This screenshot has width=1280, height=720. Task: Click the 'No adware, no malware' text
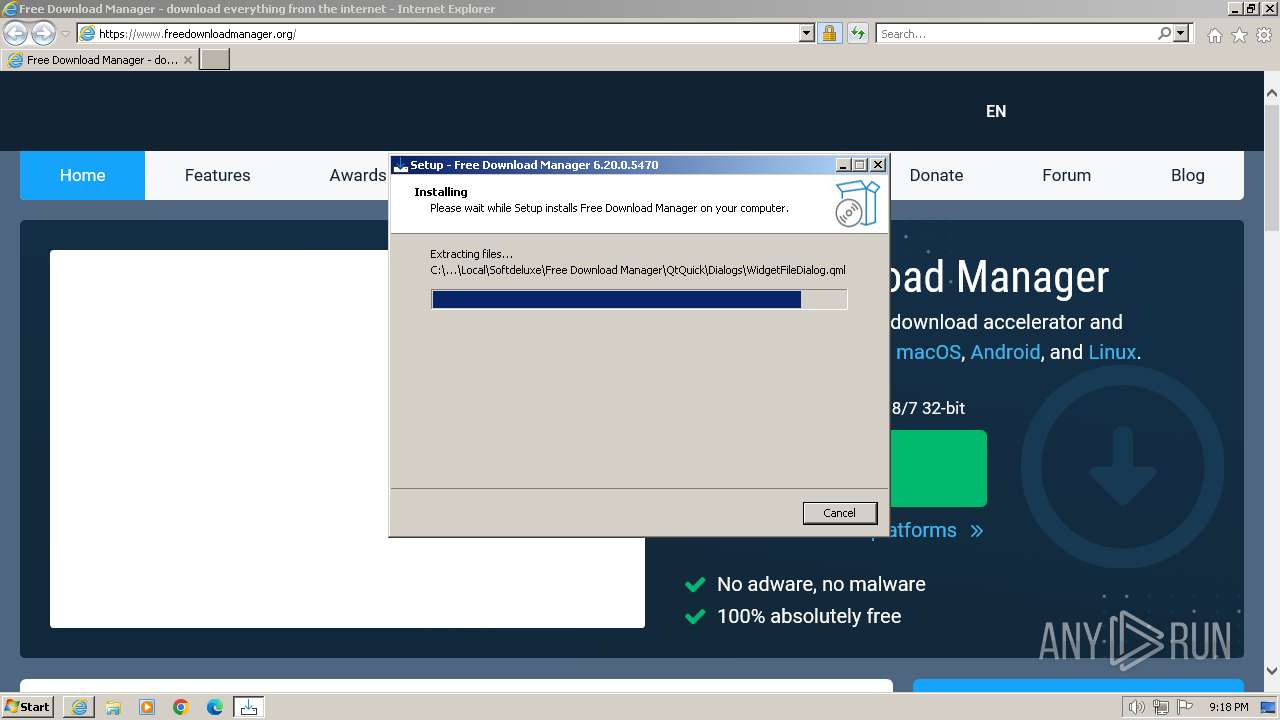tap(821, 584)
